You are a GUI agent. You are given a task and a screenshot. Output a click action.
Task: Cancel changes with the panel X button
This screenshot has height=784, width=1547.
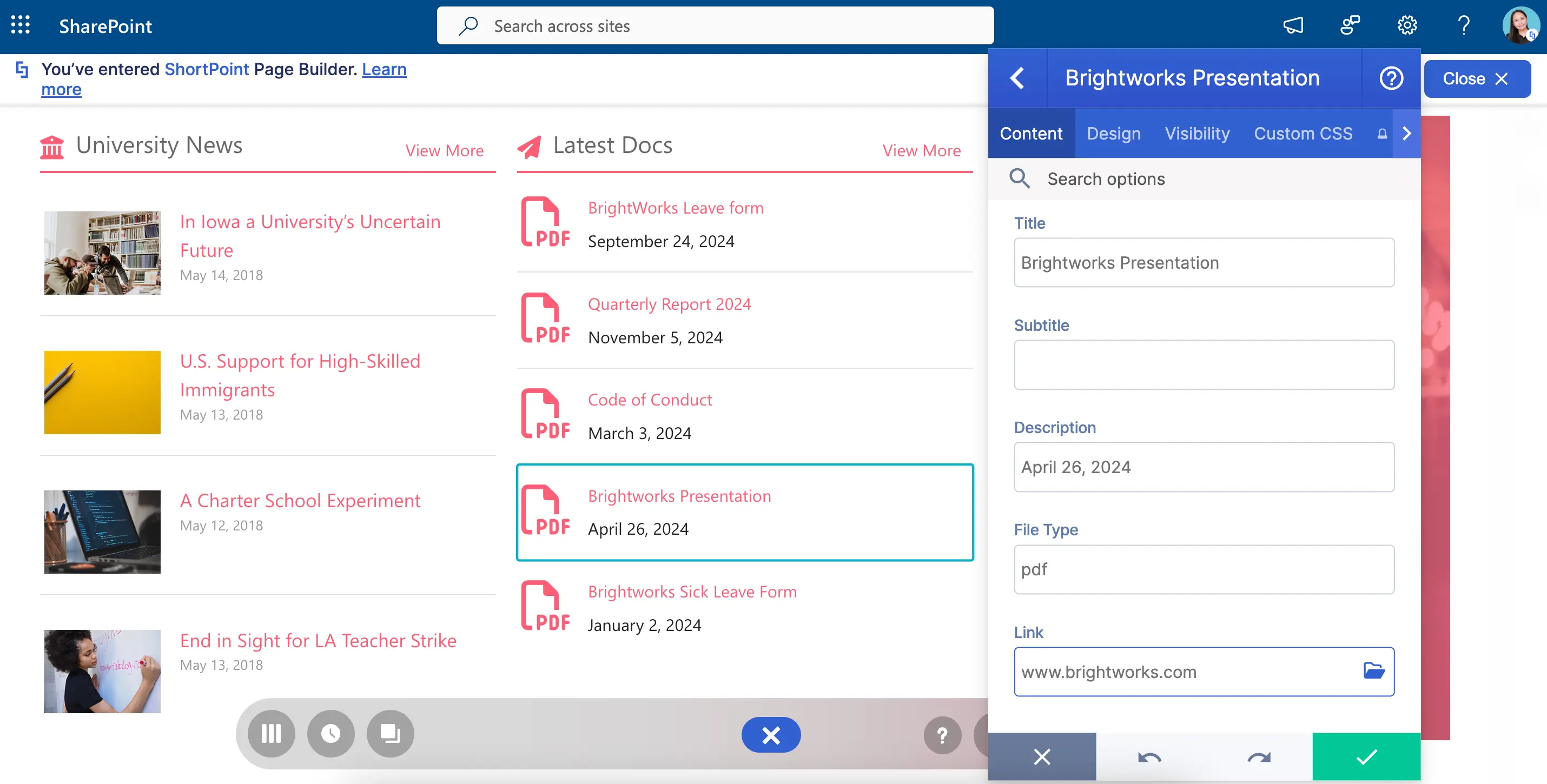tap(1042, 756)
